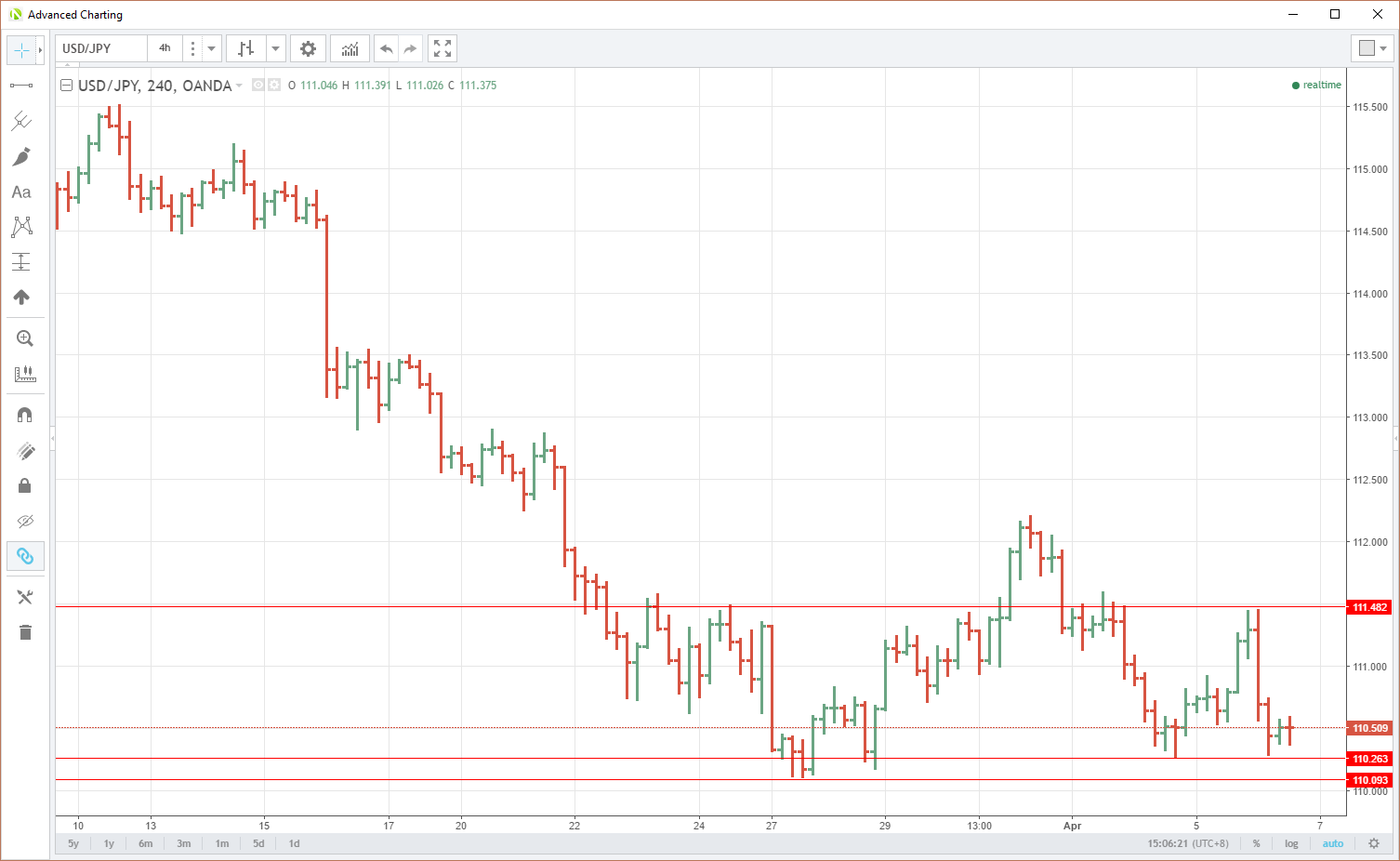
Task: Select the price measurement projection tool
Action: (21, 262)
